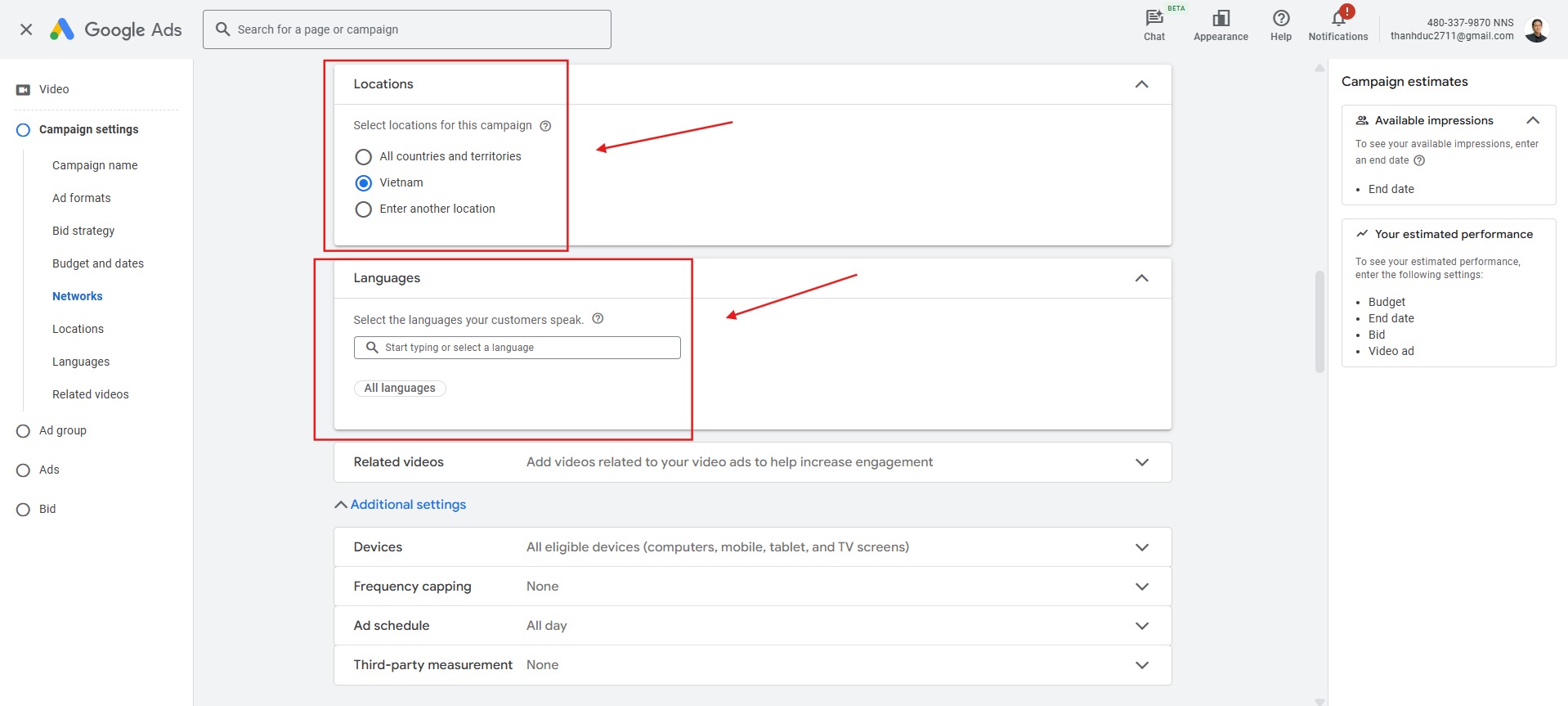Screen dimensions: 1568x706
Task: Select the Vietnam location radio button
Action: coord(364,183)
